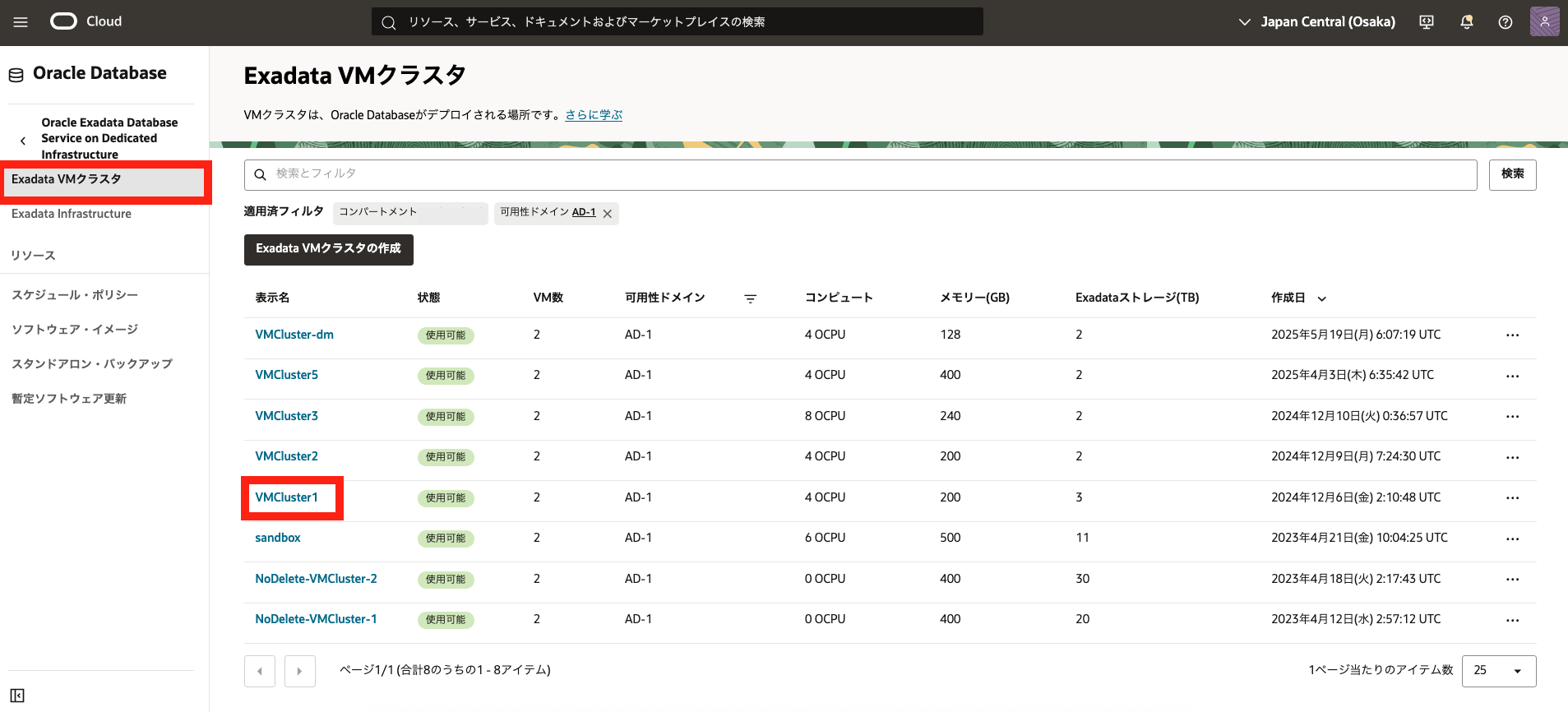Viewport: 1568px width, 712px height.
Task: Select Exadata Infrastructure in the sidebar
Action: (72, 214)
